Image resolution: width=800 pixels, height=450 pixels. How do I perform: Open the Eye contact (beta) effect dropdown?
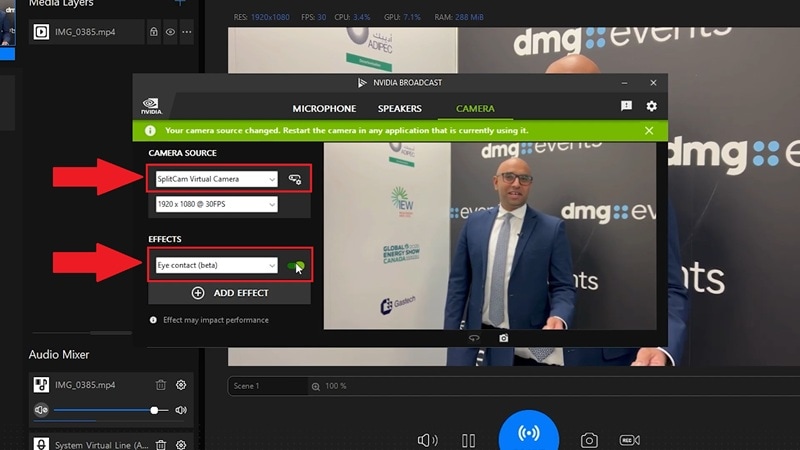217,265
